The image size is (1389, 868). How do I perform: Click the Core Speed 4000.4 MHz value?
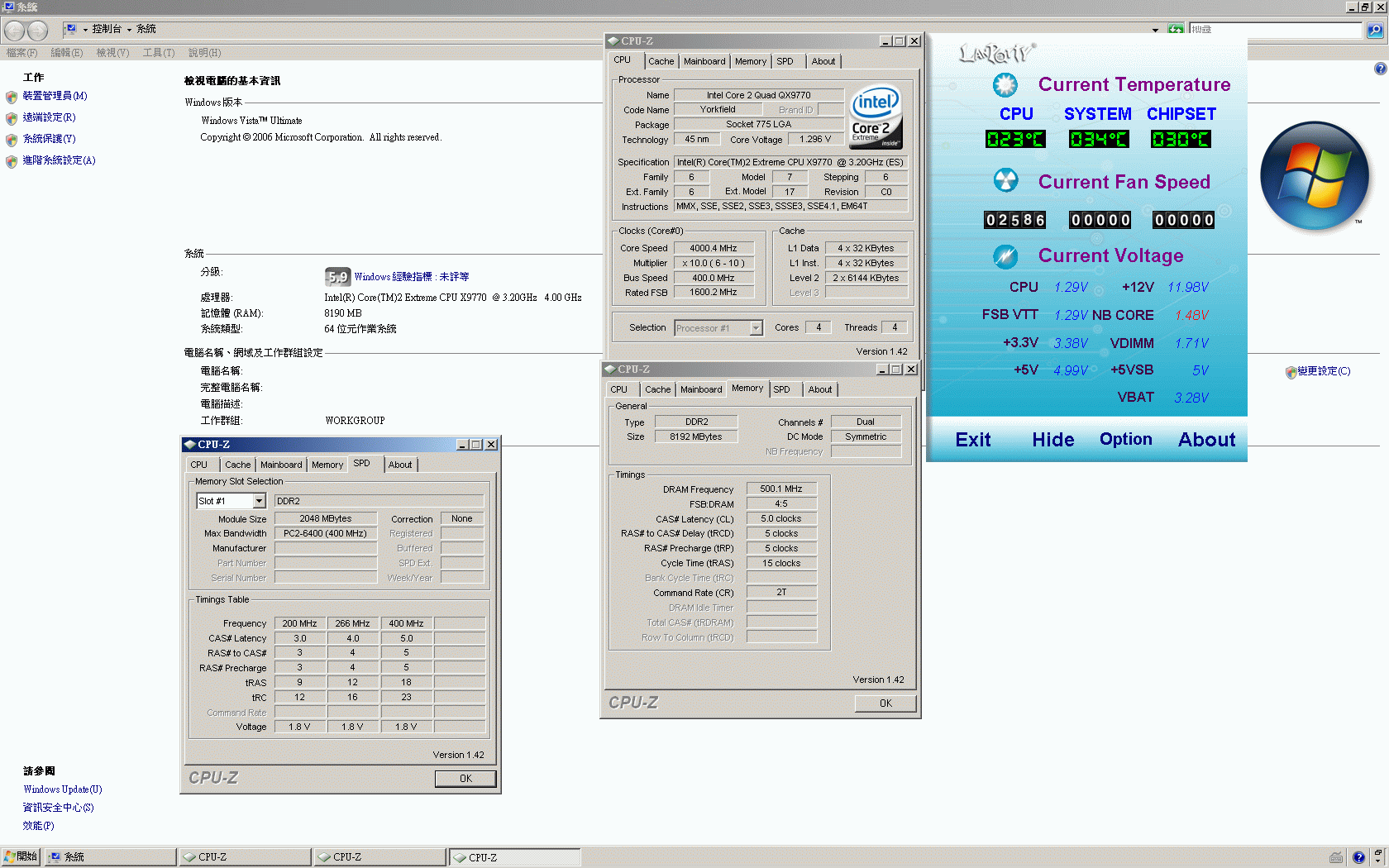coord(713,248)
